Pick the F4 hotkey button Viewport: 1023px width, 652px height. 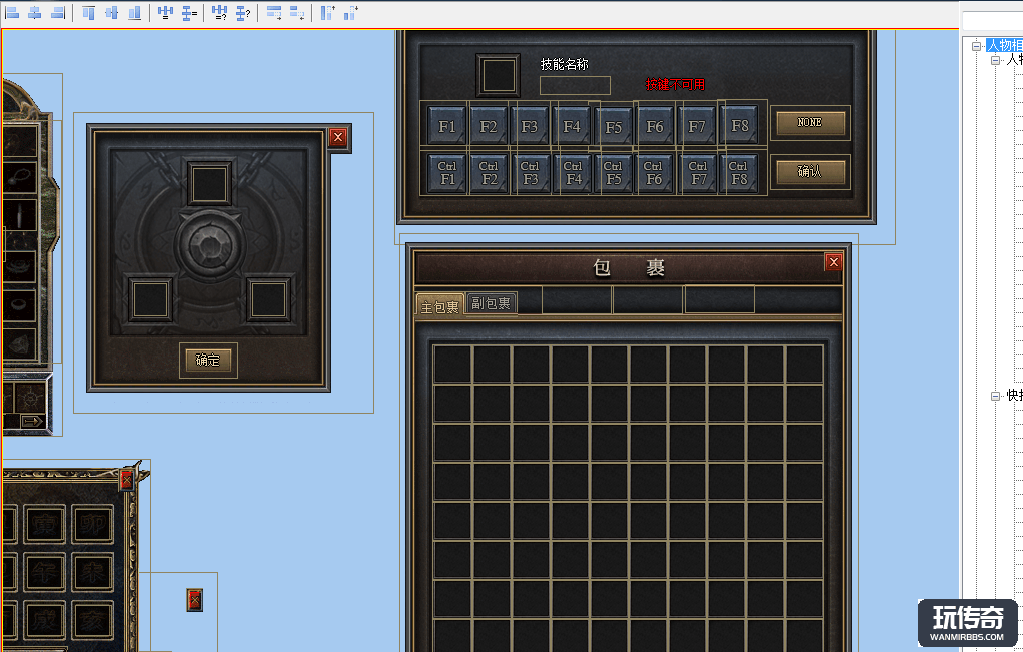pos(572,126)
